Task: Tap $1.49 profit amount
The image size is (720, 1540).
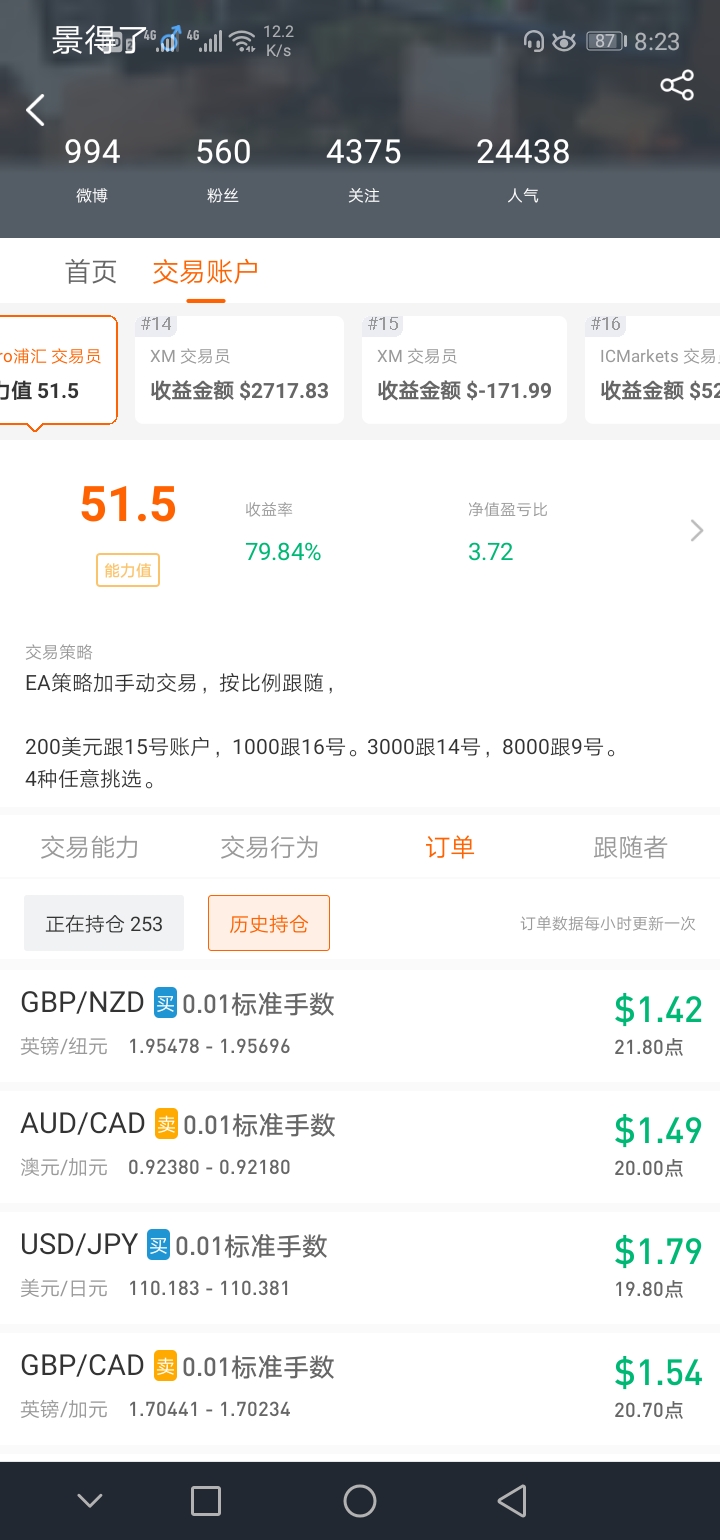Action: [658, 1130]
